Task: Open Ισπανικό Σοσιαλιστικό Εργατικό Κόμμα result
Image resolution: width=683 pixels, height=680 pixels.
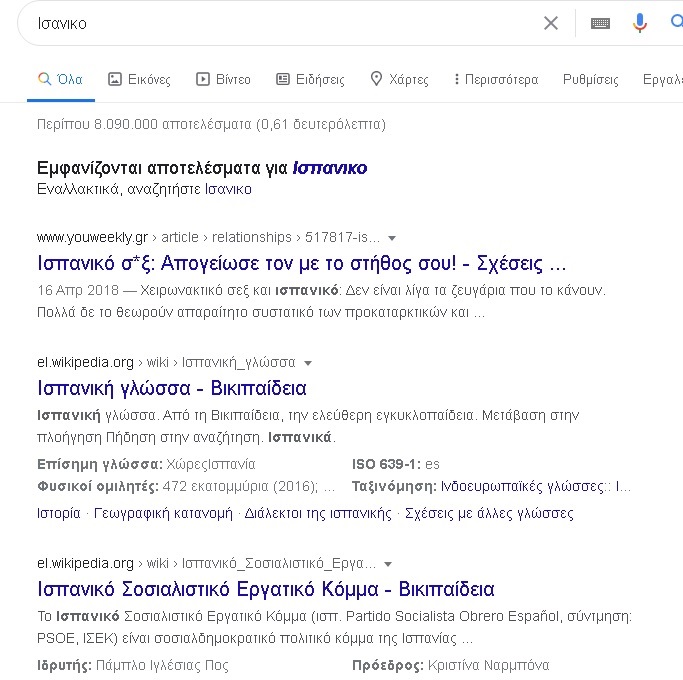Action: click(265, 589)
